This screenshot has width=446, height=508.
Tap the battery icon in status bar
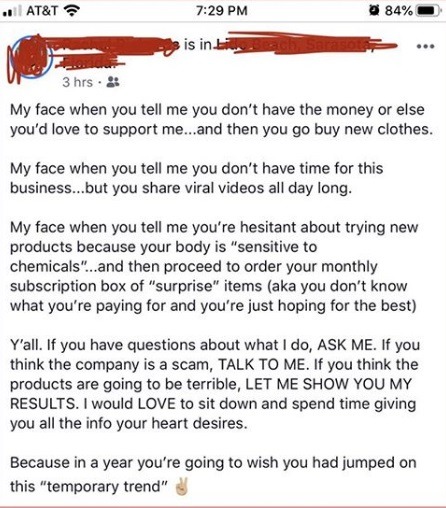(x=430, y=11)
